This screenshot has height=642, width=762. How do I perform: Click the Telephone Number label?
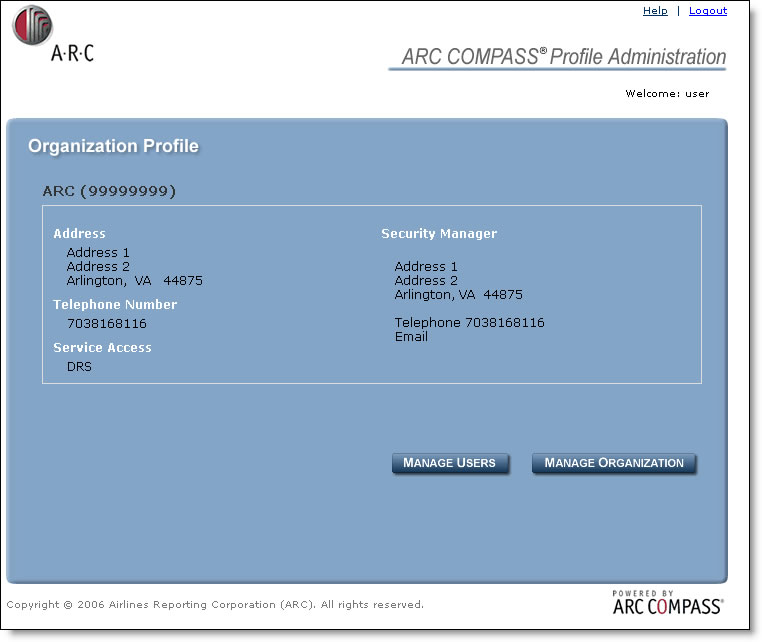115,304
